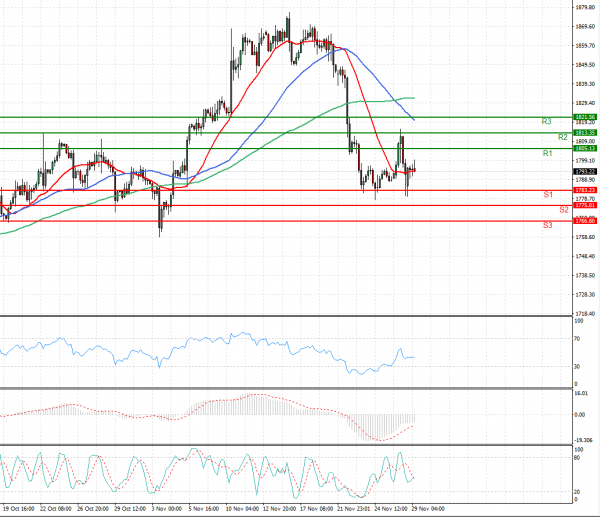Click the 21 Nov 23:01 date label
The image size is (600, 517).
pyautogui.click(x=354, y=509)
